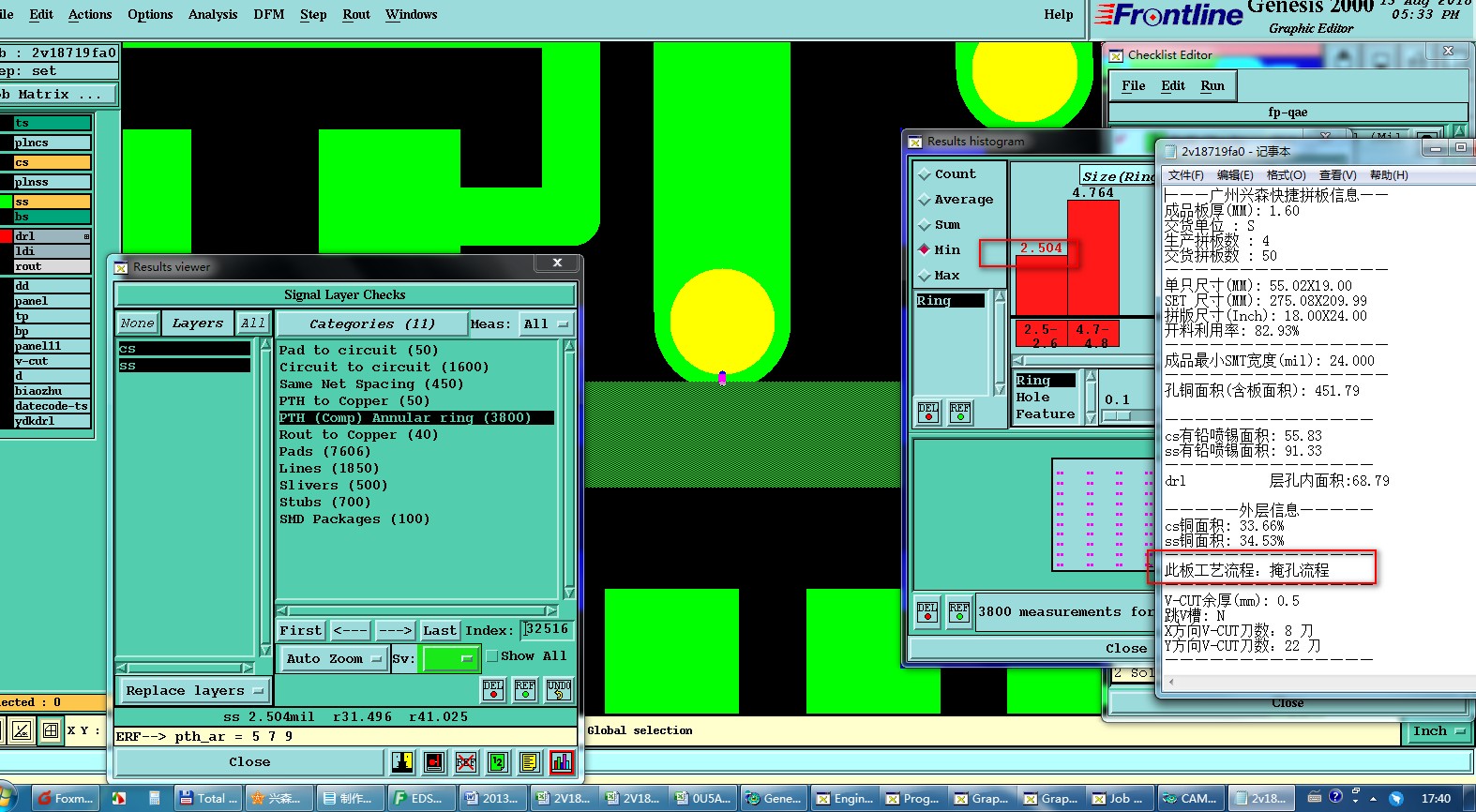Toggle the None layer filter button
The image size is (1476, 812).
(137, 323)
